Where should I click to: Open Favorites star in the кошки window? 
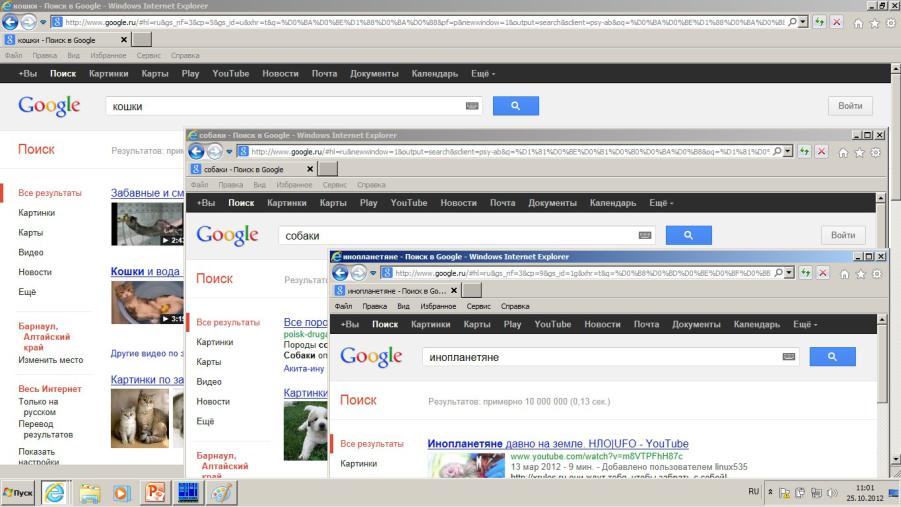874,24
